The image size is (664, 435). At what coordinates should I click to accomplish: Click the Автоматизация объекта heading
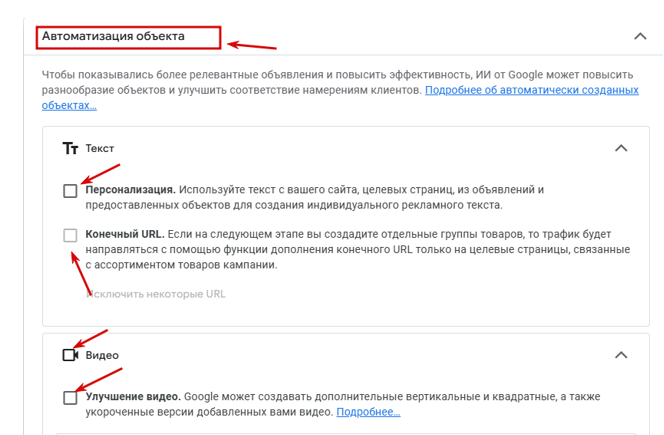tap(113, 36)
